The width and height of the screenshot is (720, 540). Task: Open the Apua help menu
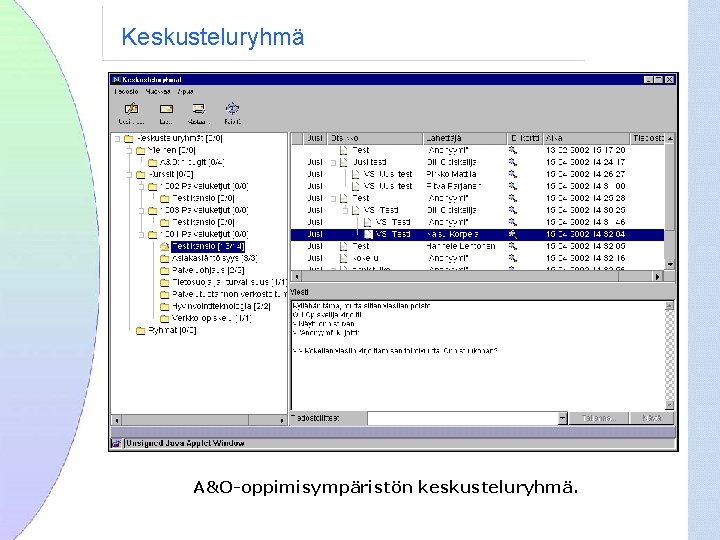point(186,91)
